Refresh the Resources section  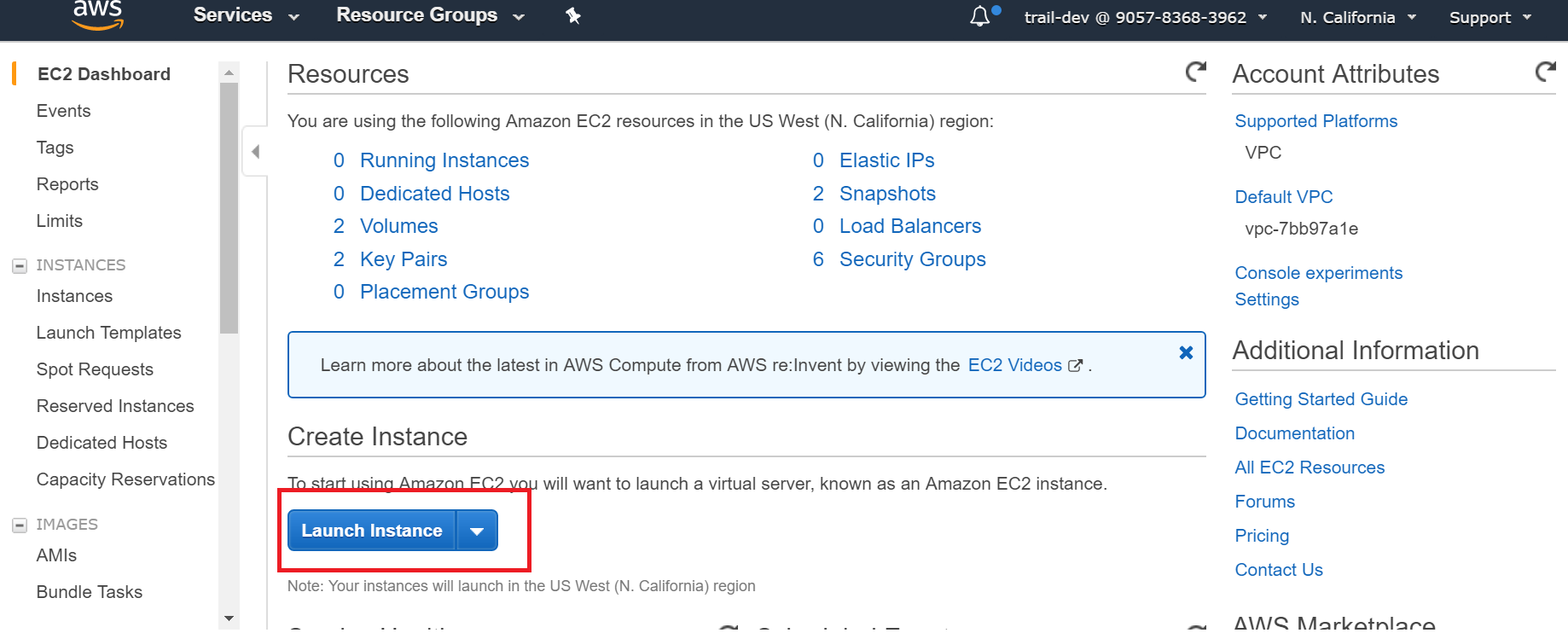tap(1196, 73)
